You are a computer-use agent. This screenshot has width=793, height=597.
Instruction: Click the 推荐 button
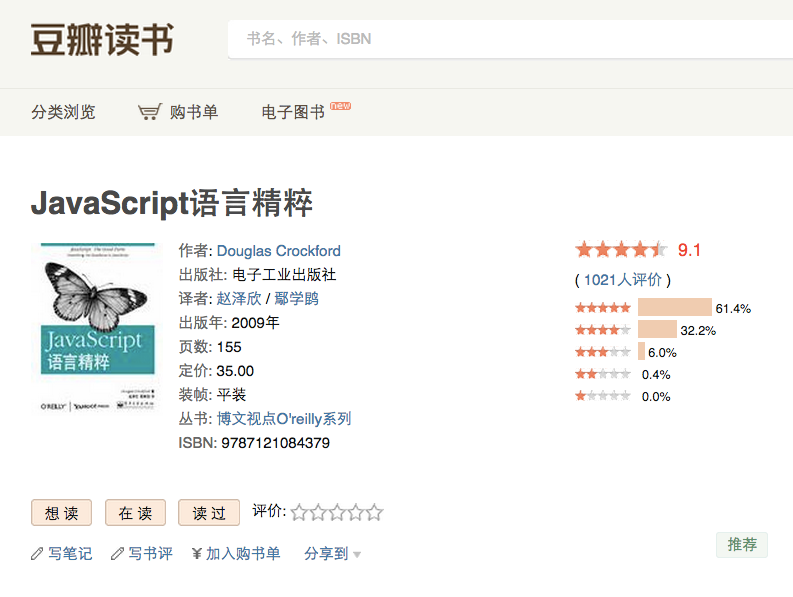[742, 545]
